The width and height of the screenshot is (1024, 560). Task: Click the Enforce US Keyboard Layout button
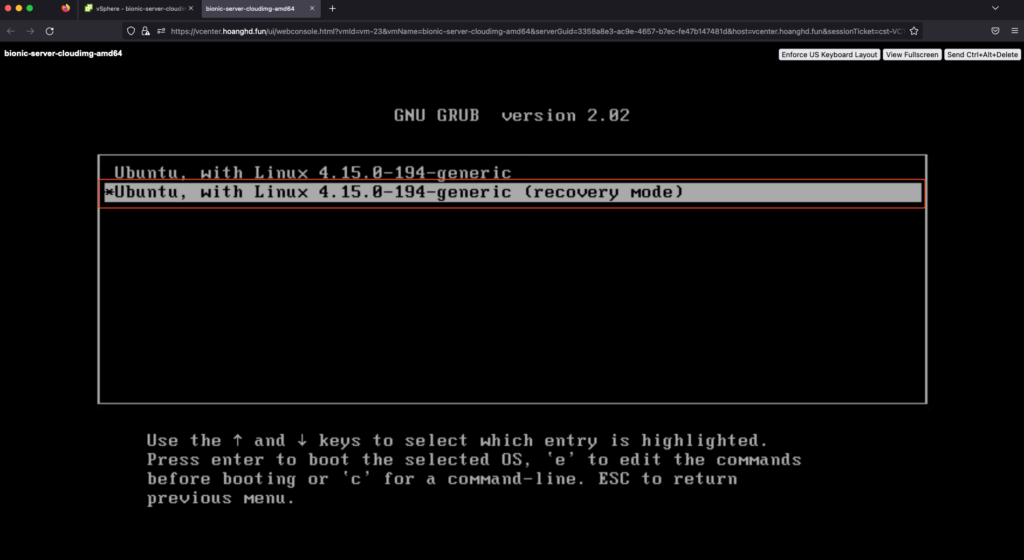829,55
